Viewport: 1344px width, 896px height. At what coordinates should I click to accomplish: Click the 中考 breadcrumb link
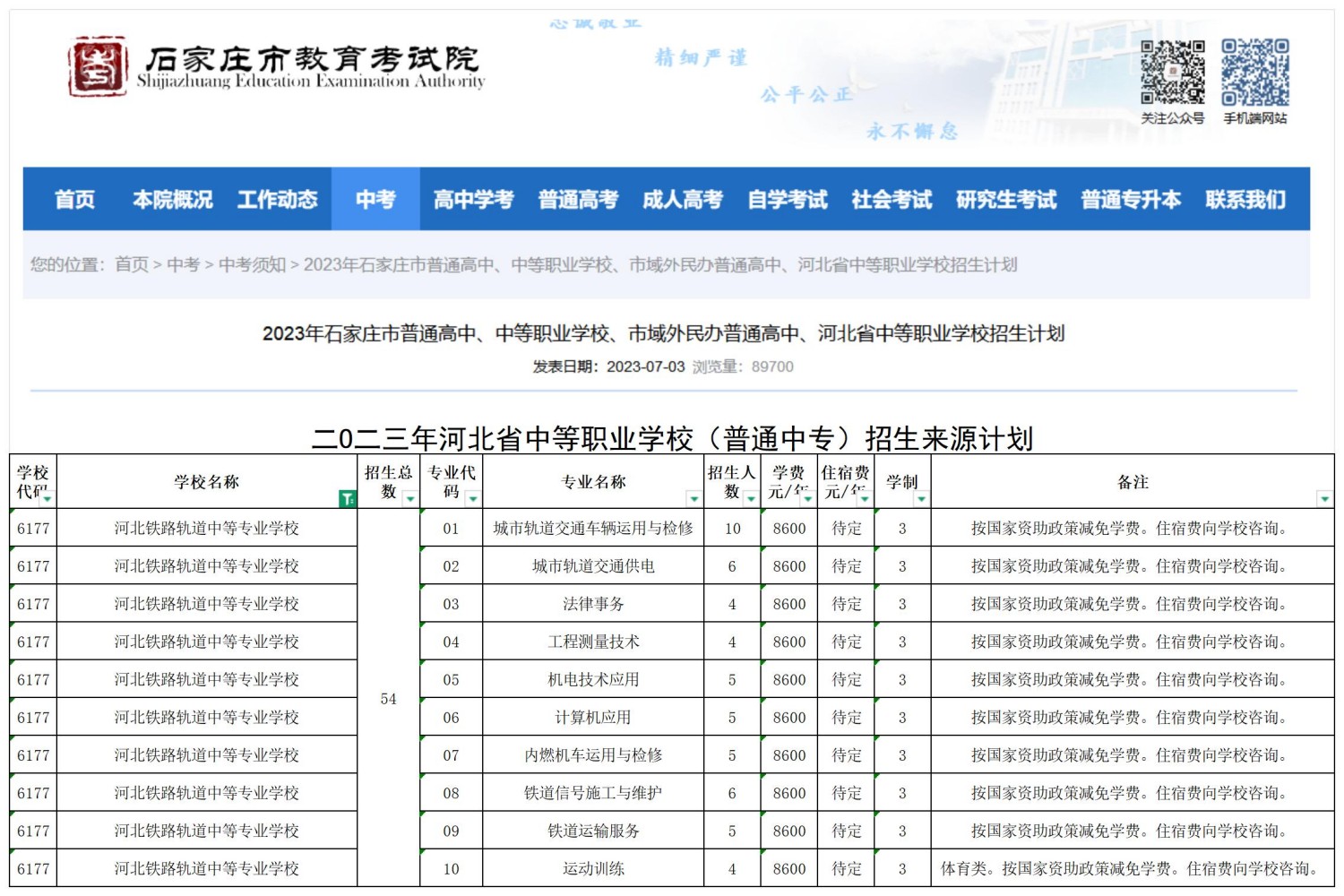click(184, 264)
